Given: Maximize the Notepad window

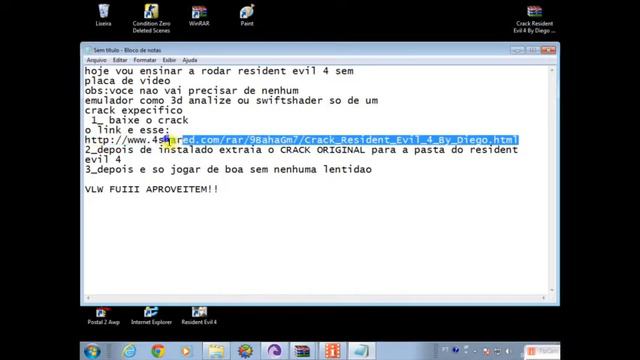Looking at the screenshot, I should click(x=532, y=50).
